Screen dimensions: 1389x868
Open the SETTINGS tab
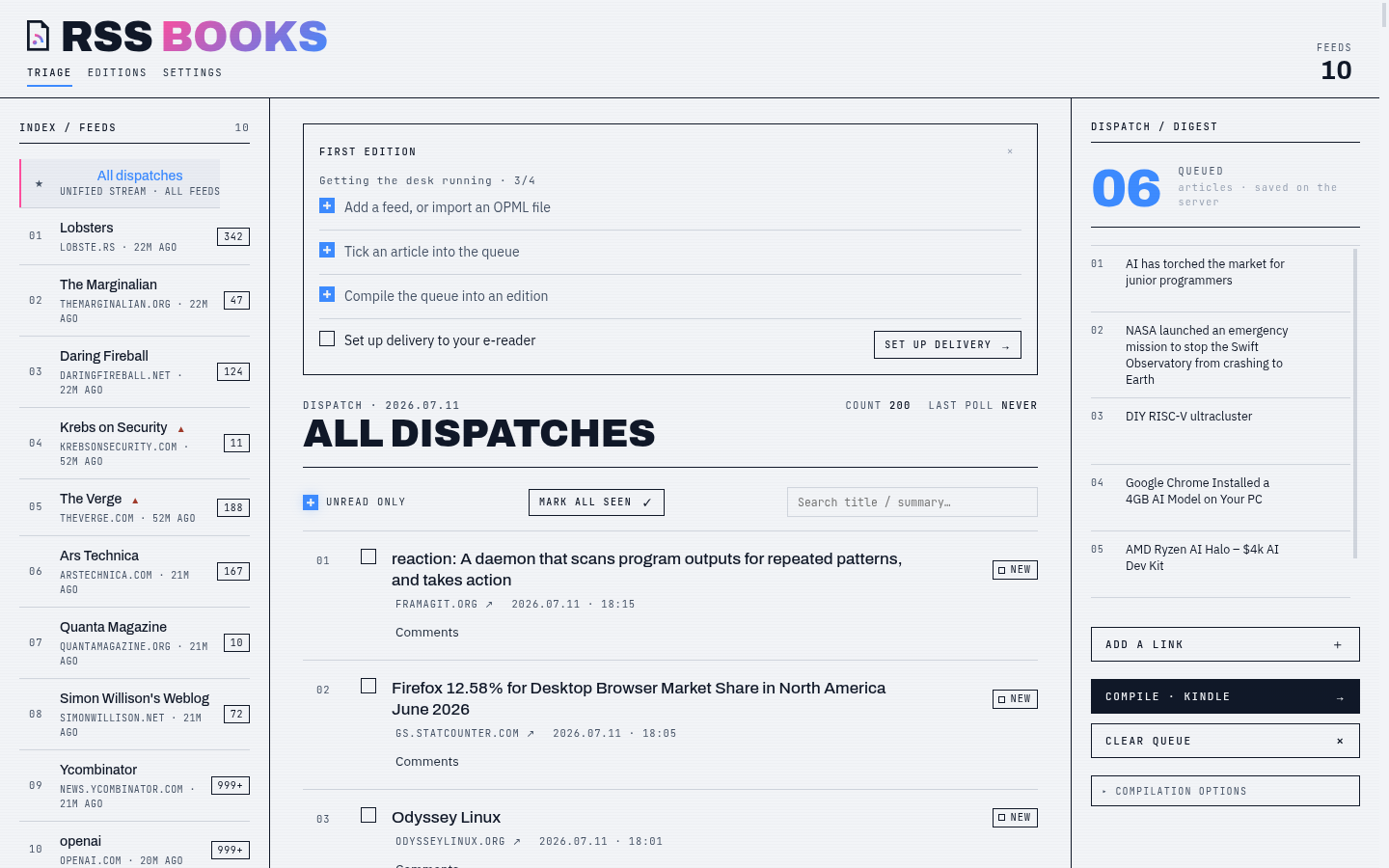(x=193, y=73)
